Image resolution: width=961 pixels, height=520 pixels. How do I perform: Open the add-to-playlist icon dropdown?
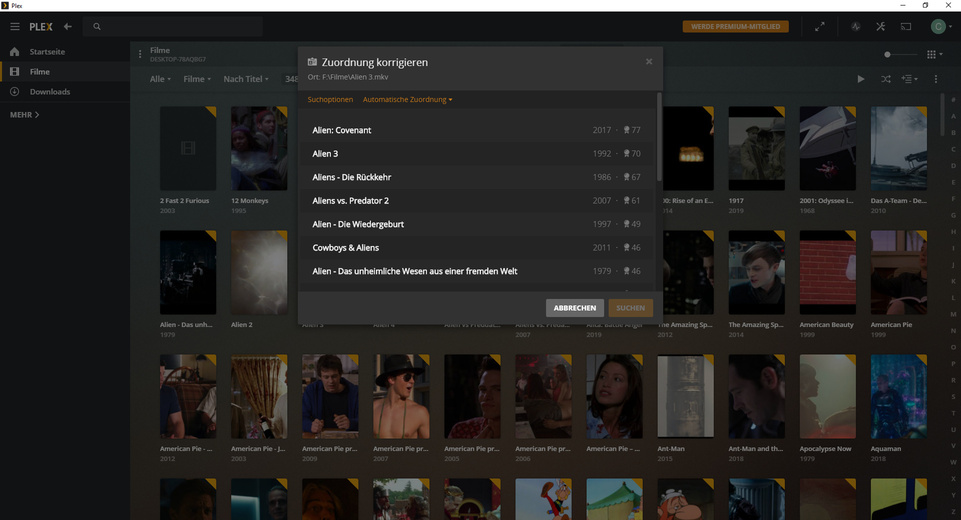[x=910, y=79]
